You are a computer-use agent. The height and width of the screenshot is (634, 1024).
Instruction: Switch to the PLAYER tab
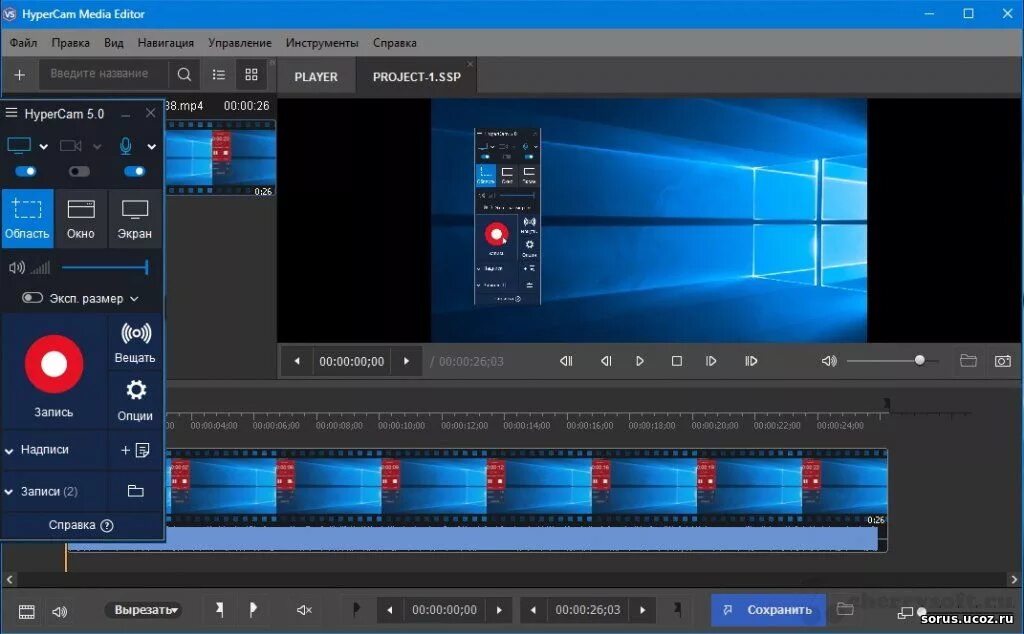316,75
